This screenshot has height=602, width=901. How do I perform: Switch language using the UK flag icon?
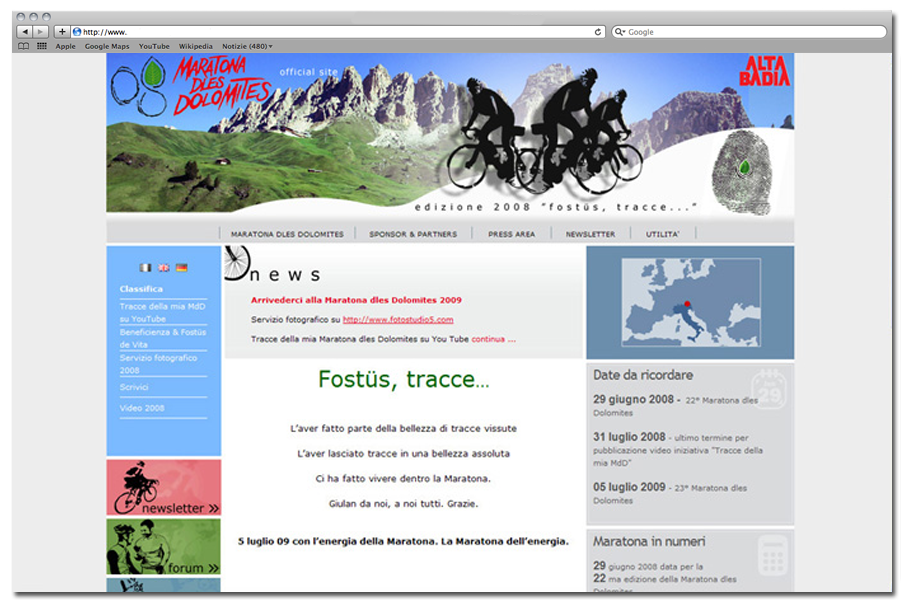coord(163,268)
